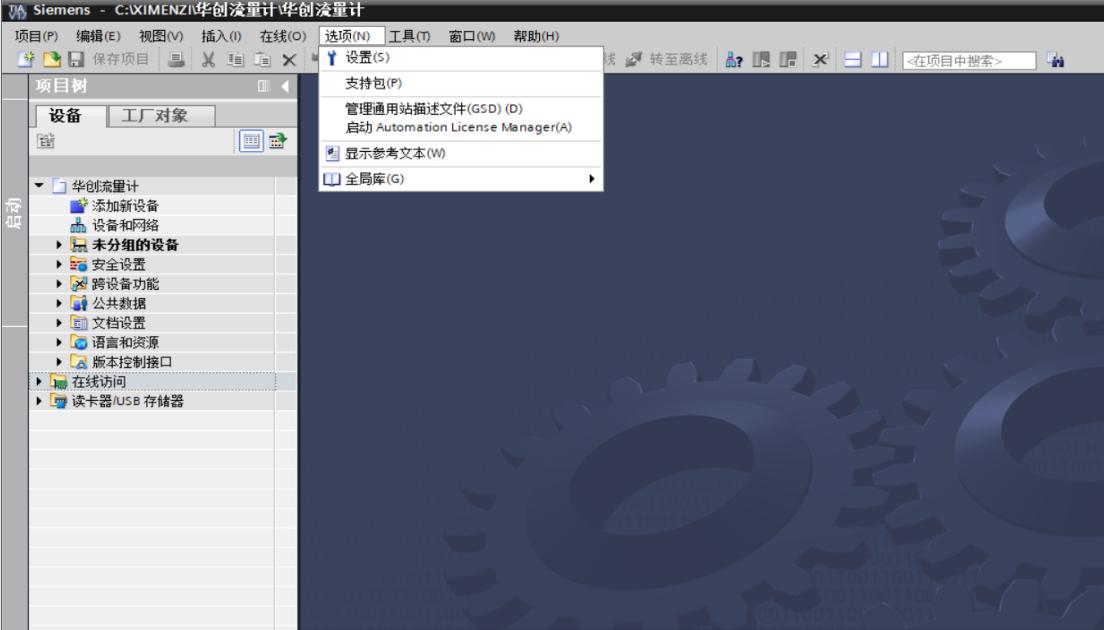Image resolution: width=1104 pixels, height=630 pixels.
Task: Delete with the X toolbar icon
Action: point(289,61)
